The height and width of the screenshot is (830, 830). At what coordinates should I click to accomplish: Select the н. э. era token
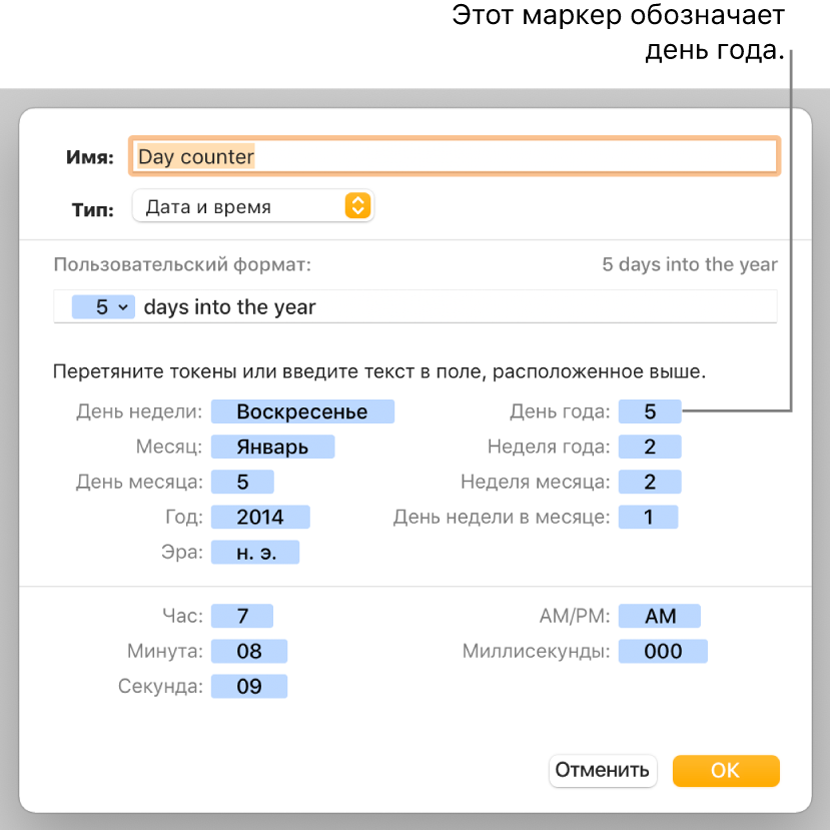[255, 552]
